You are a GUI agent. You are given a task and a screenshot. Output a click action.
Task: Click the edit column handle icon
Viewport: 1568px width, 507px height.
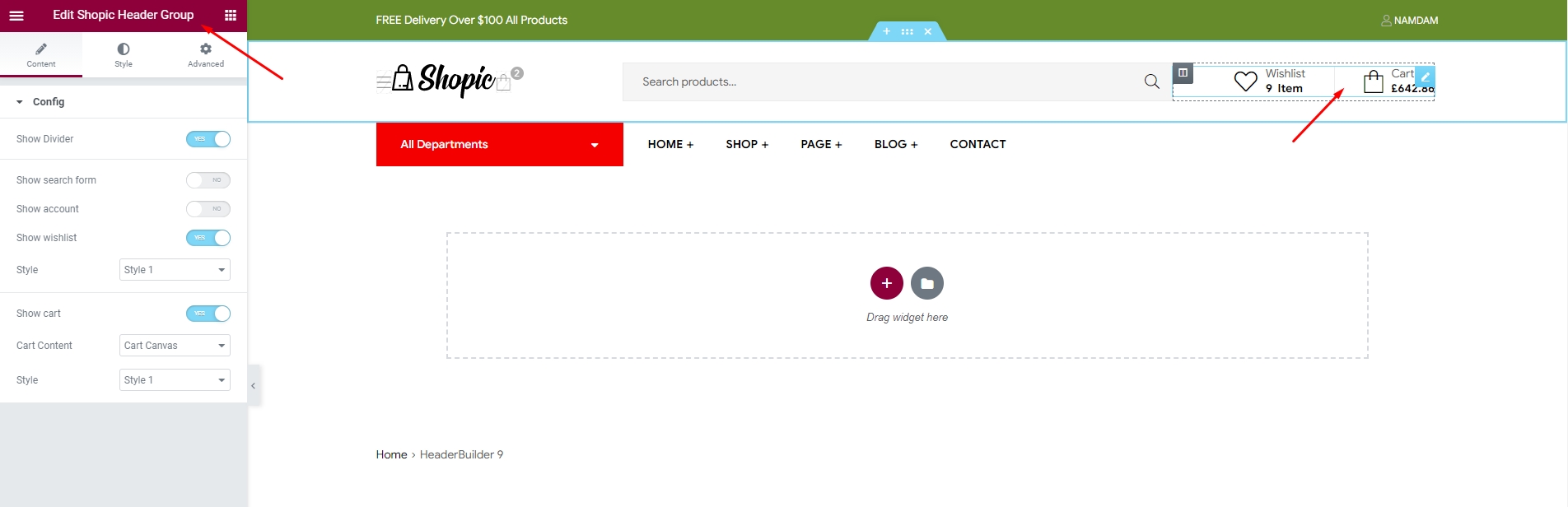tap(1183, 73)
